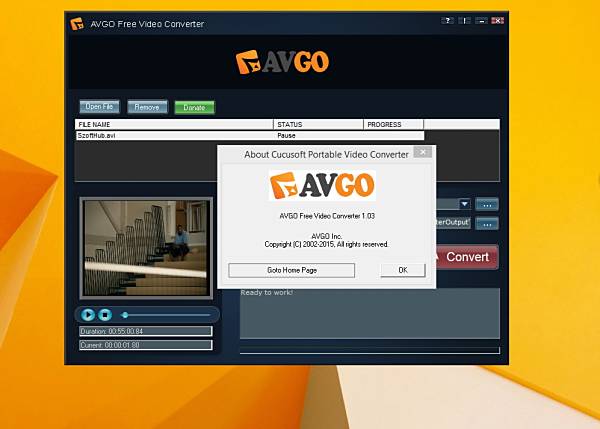Screen dimensions: 600x429
Task: Click the browse button beside output folder
Action: (x=487, y=224)
